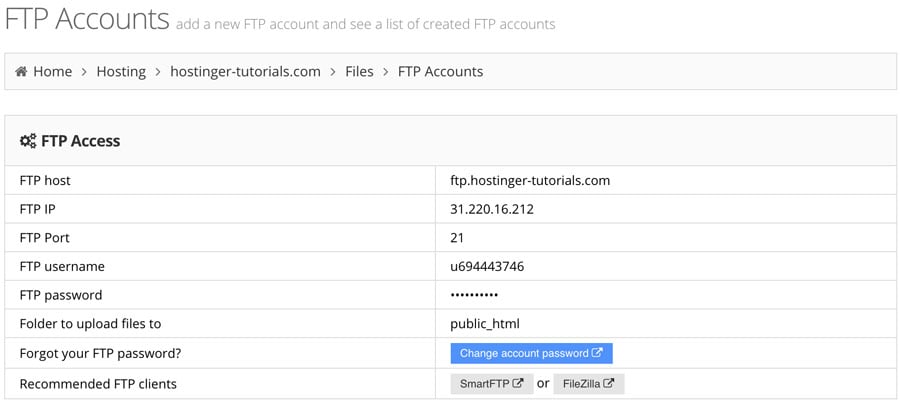The height and width of the screenshot is (406, 900).
Task: Click the FTP Accounts page heading
Action: tap(87, 18)
